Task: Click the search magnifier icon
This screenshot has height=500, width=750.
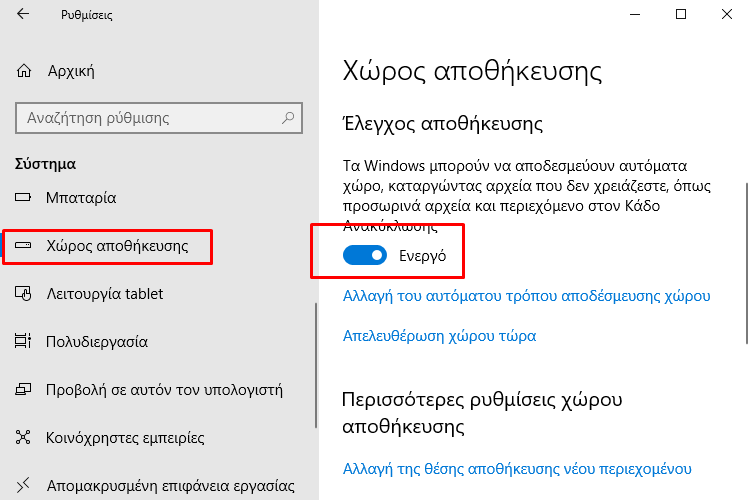Action: click(288, 117)
